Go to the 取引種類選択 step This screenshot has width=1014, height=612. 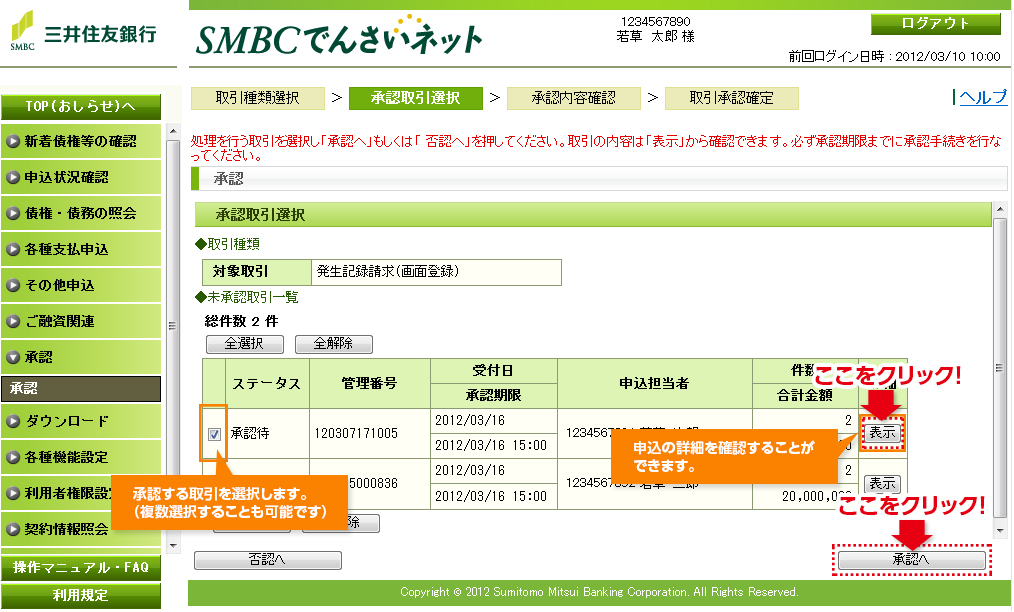click(x=257, y=98)
